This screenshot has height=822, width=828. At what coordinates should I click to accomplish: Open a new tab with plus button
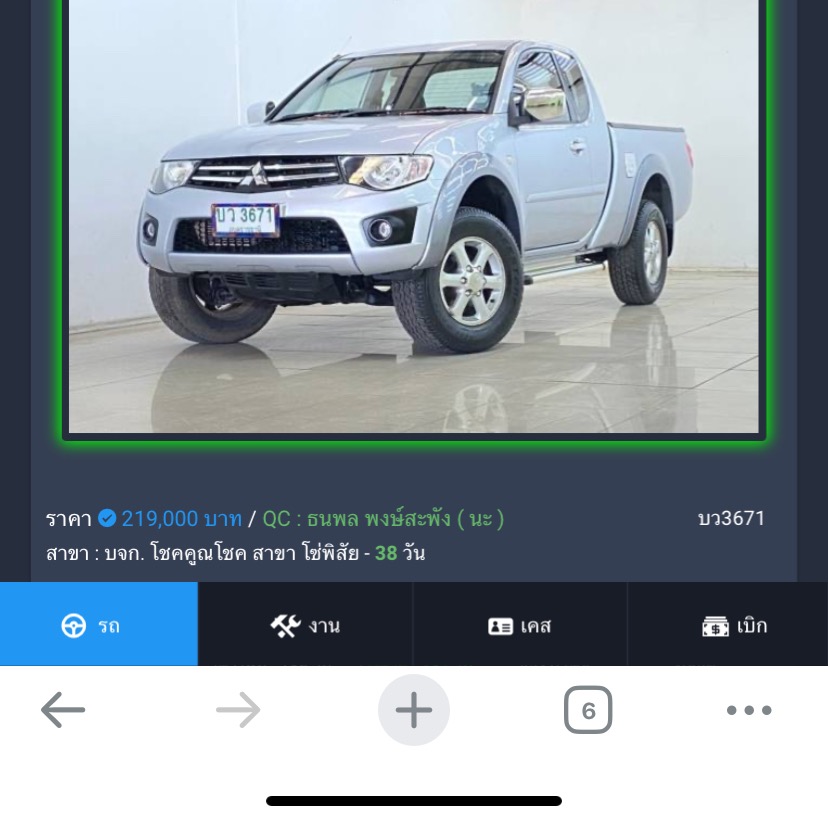(x=413, y=710)
